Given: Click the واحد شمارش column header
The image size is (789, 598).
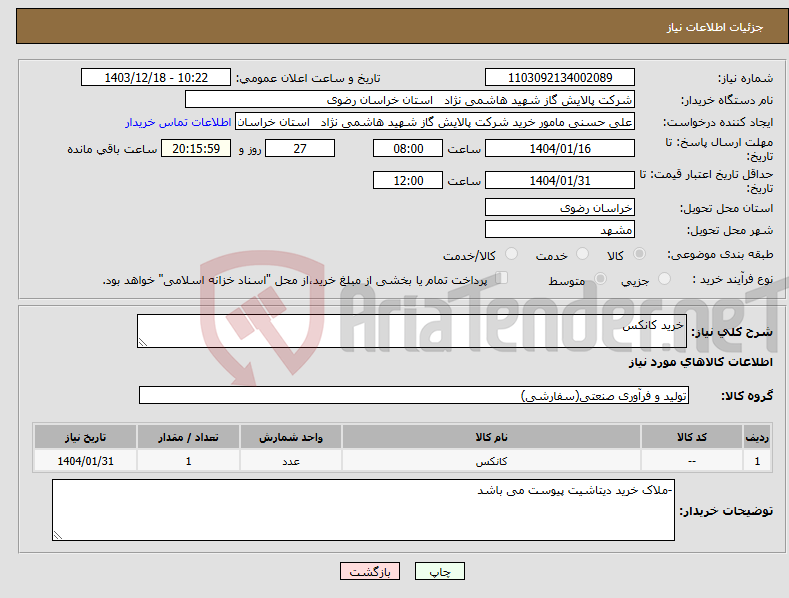Looking at the screenshot, I should (291, 437).
